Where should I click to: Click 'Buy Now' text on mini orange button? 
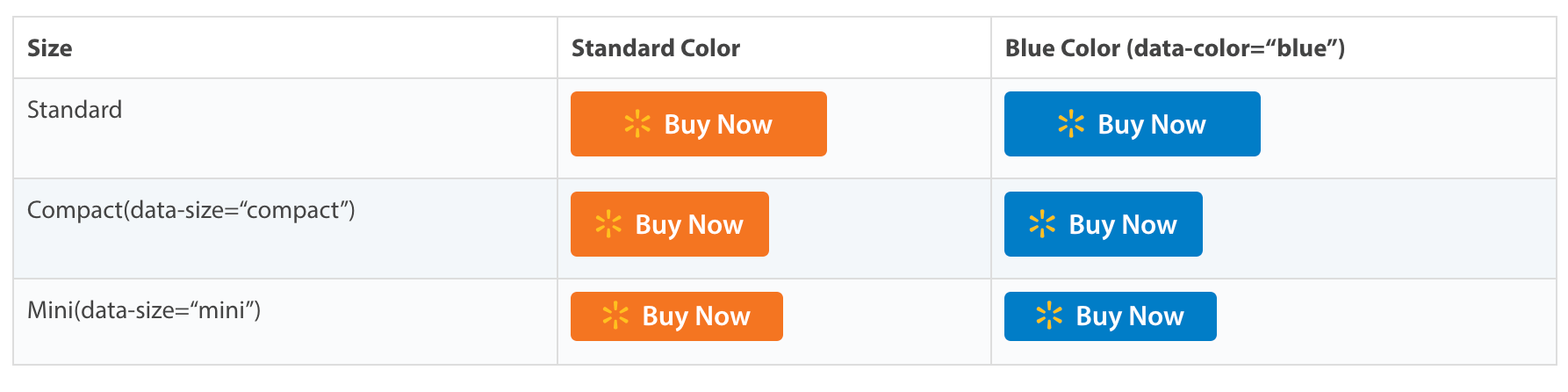click(x=696, y=316)
